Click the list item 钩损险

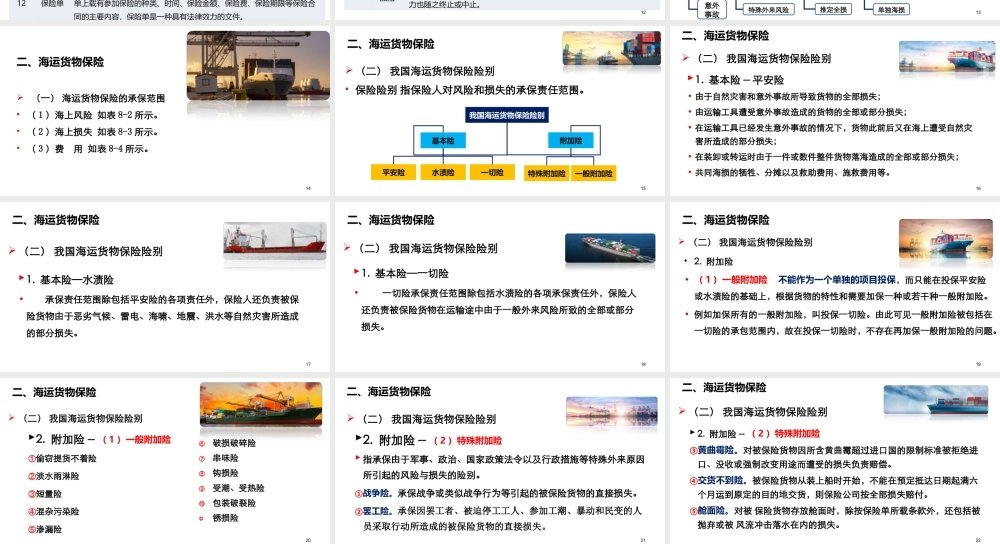click(x=225, y=473)
